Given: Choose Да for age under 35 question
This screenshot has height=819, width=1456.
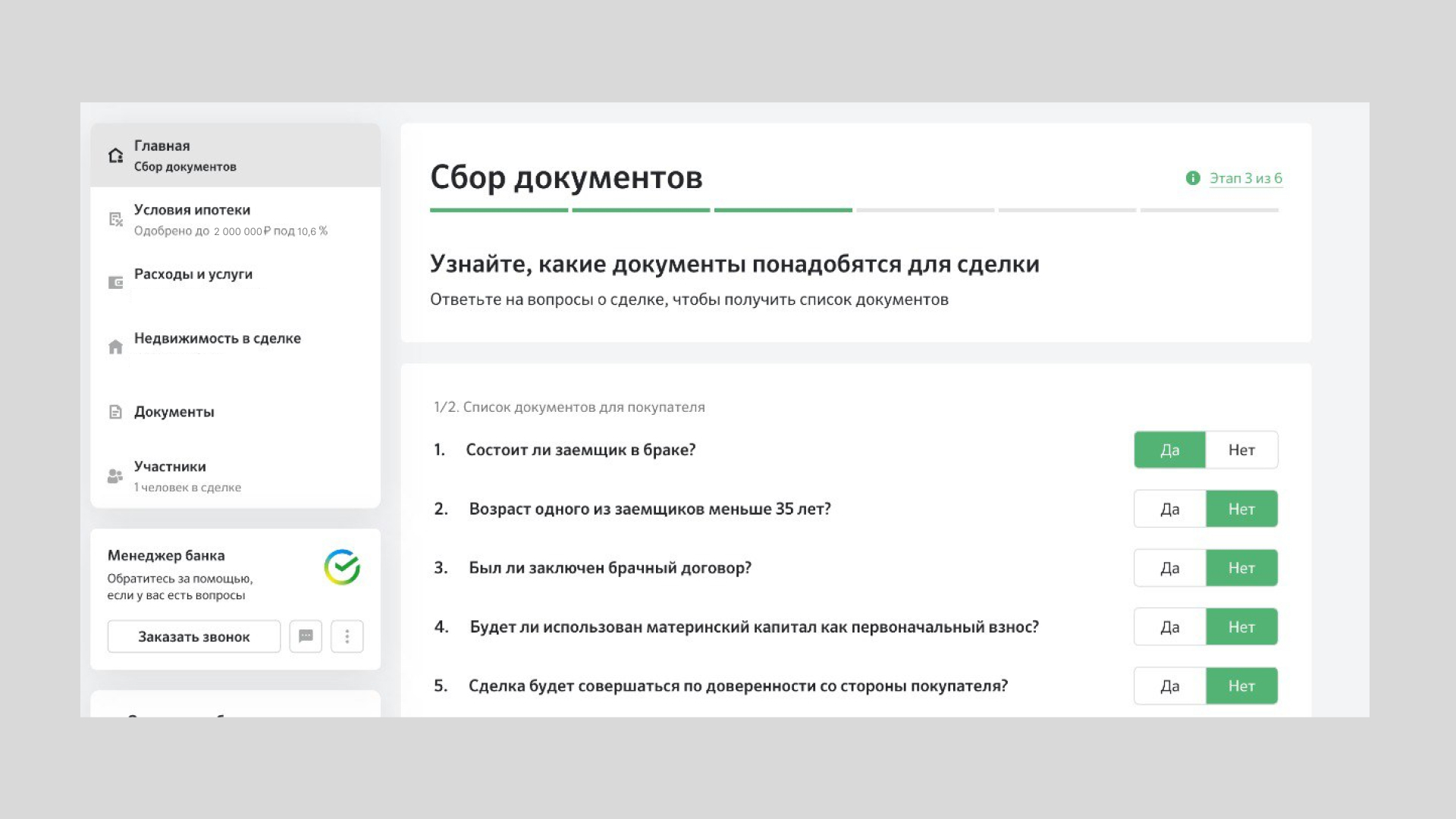Looking at the screenshot, I should click(1169, 509).
